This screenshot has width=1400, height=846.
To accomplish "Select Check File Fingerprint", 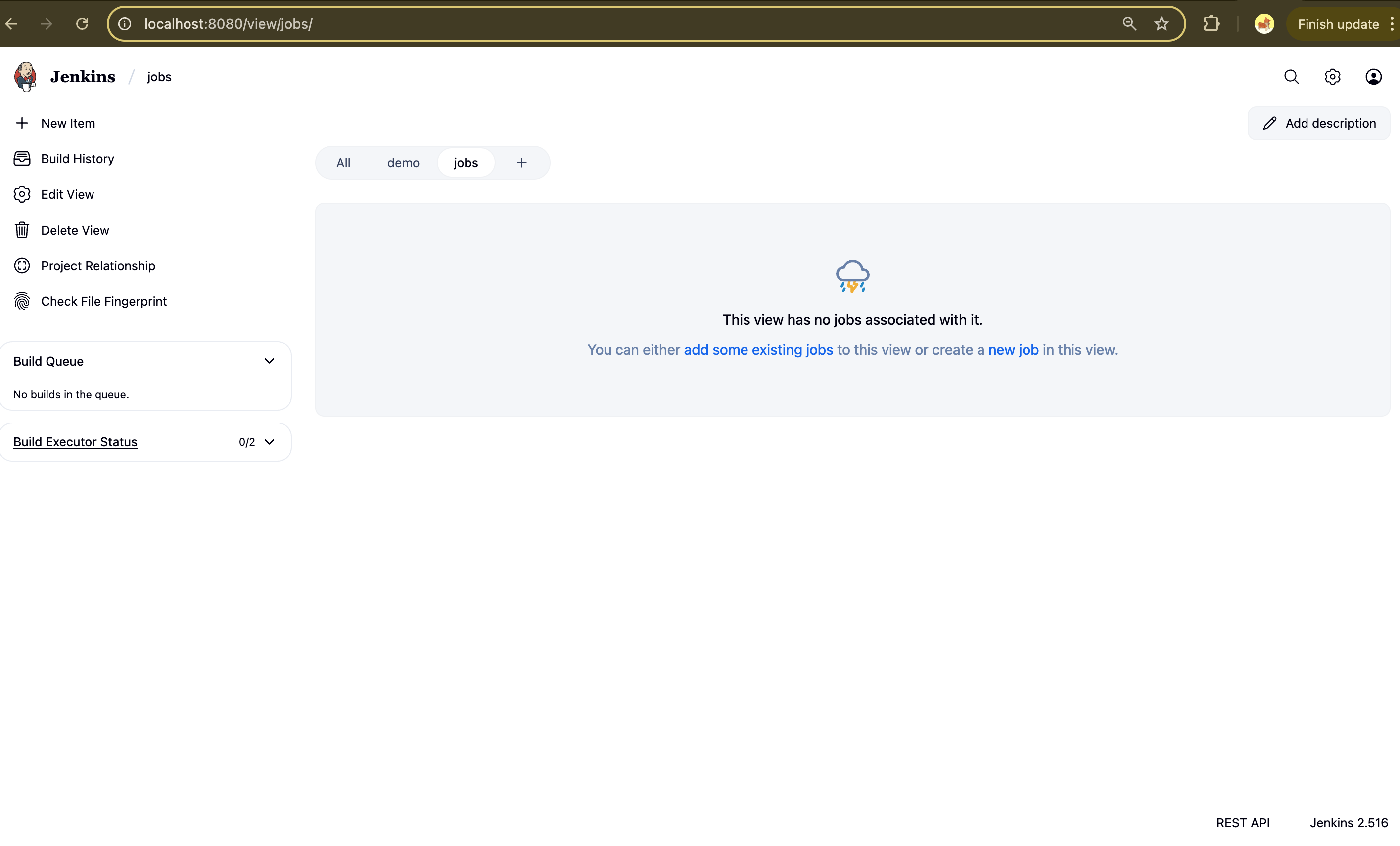I will point(103,301).
